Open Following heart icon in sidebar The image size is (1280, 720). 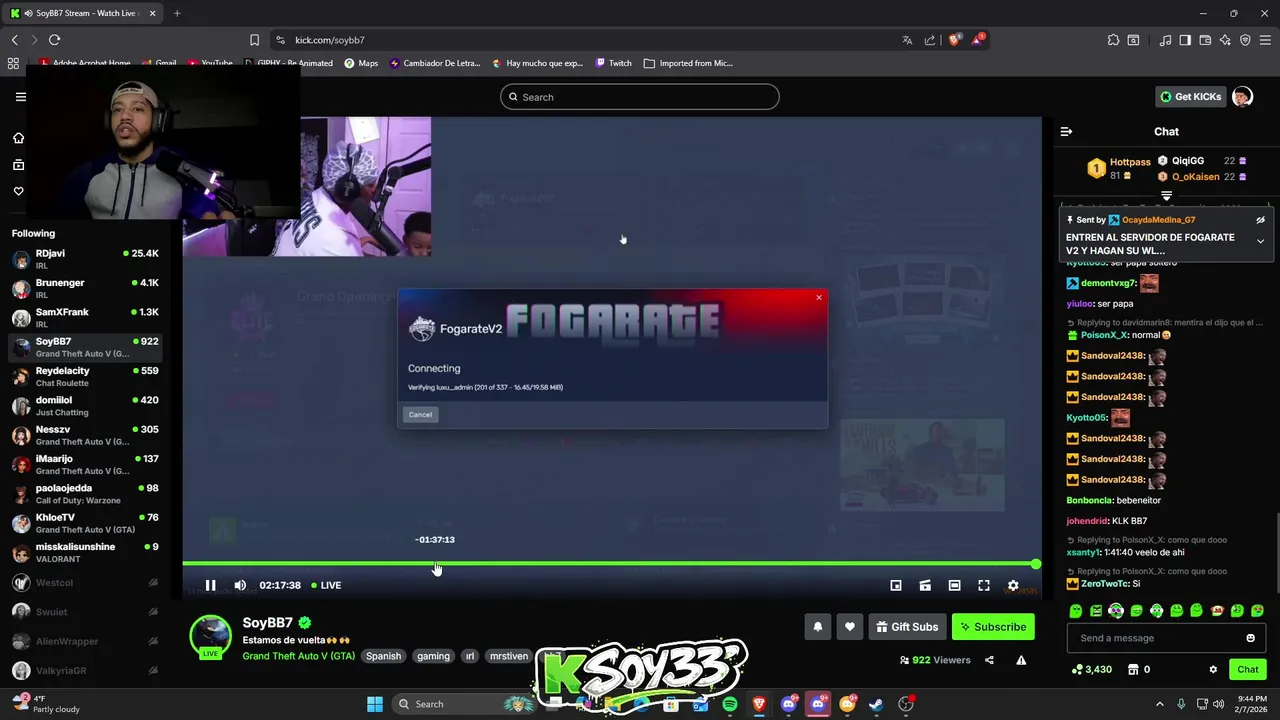point(18,191)
